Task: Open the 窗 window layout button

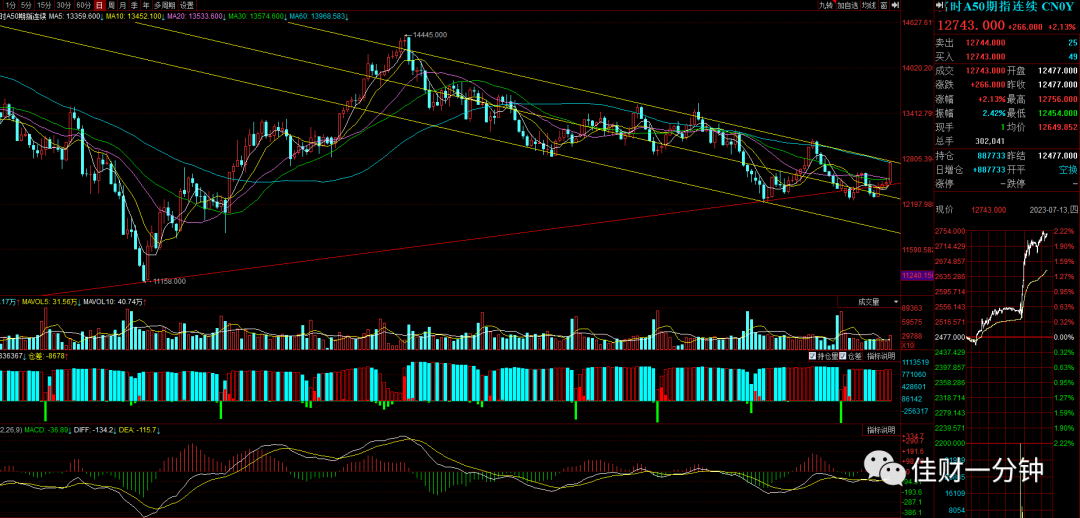Action: [x=884, y=5]
